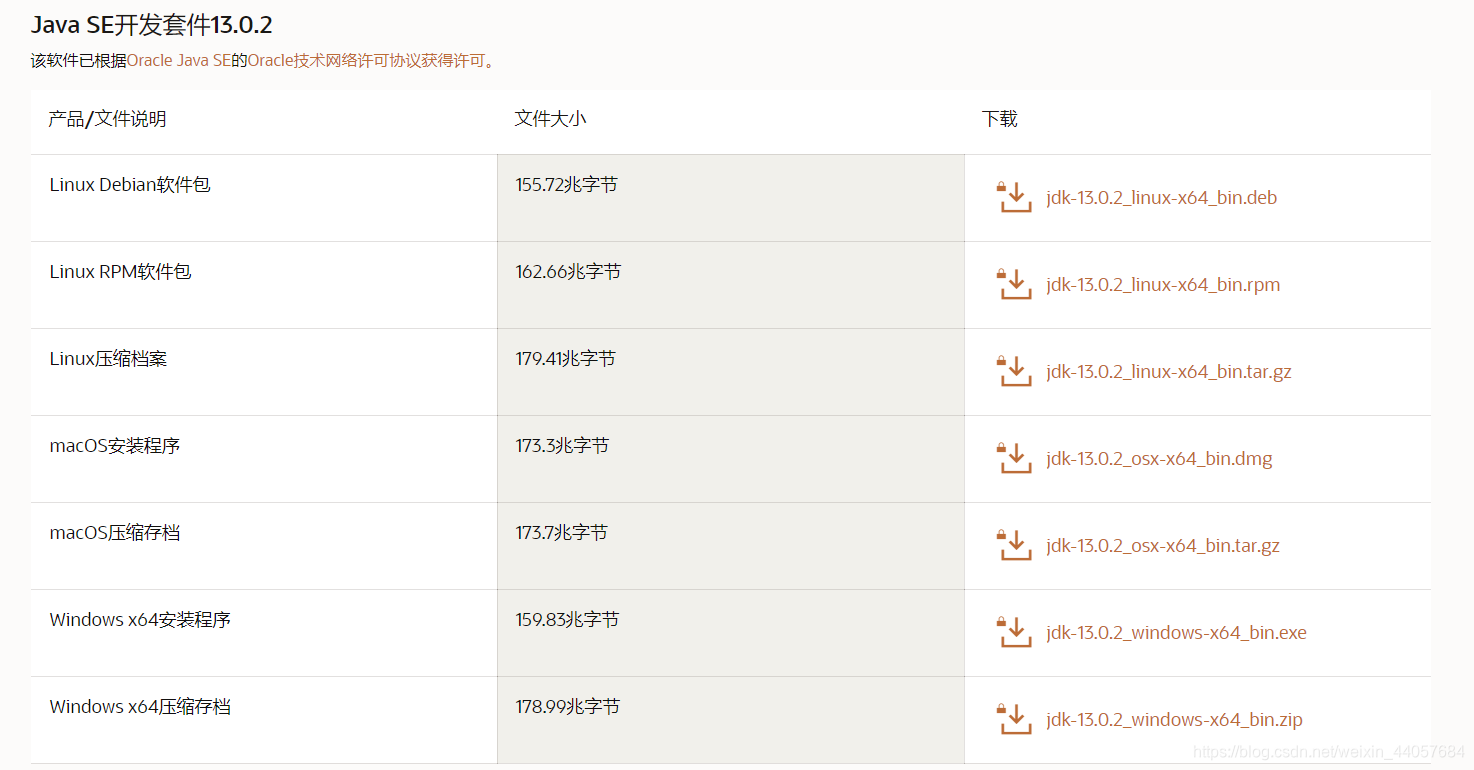
Task: Click download icon beside osx-x64_bin.tar.gz
Action: tap(1014, 545)
